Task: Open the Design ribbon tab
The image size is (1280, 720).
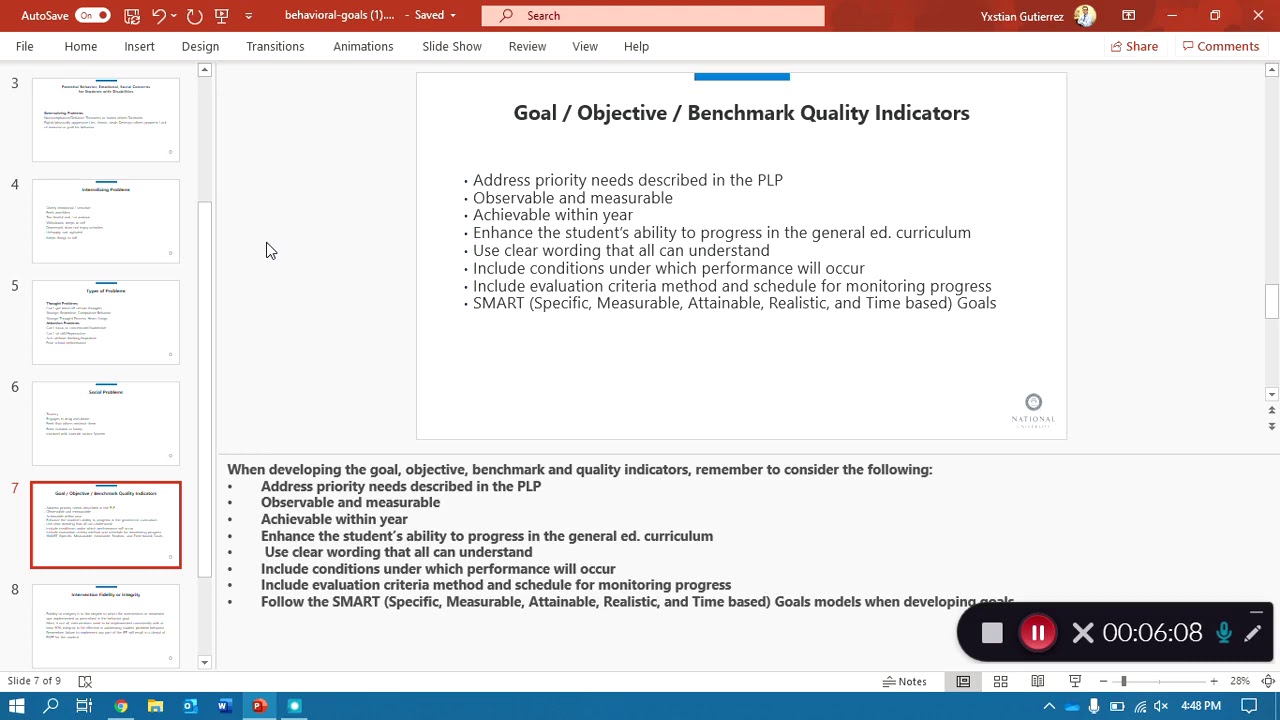Action: tap(200, 46)
